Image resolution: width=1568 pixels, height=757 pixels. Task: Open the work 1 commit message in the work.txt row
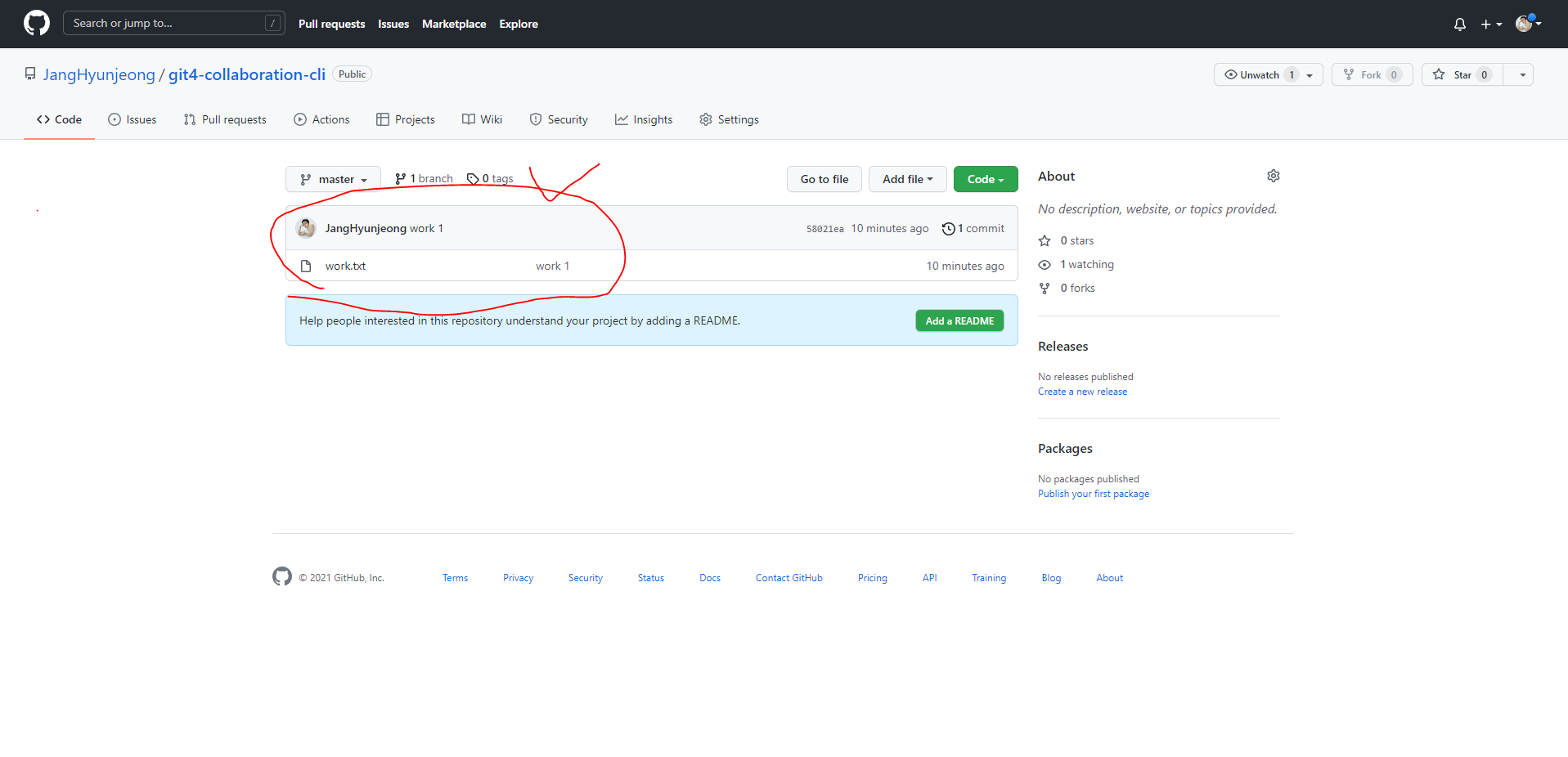click(x=552, y=266)
